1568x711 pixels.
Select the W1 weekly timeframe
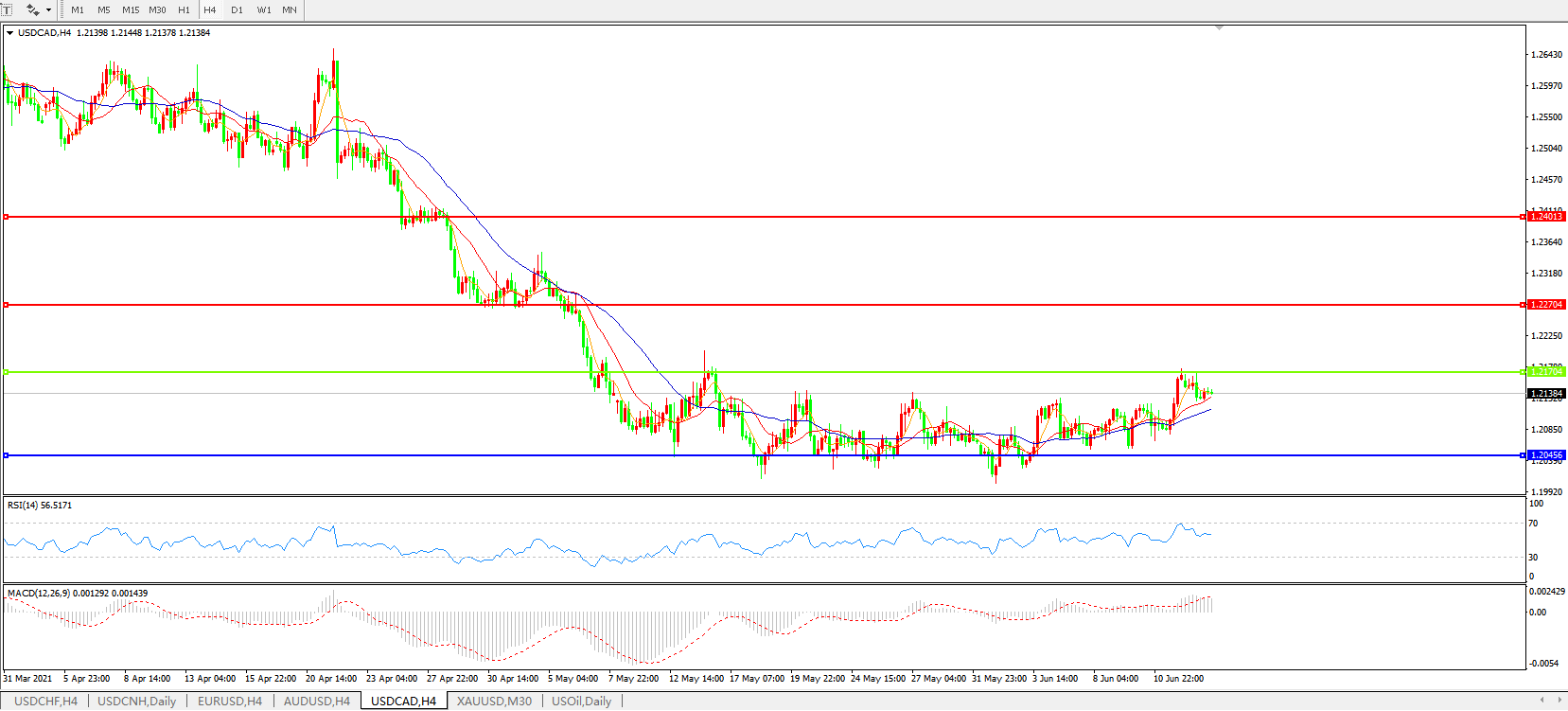264,10
